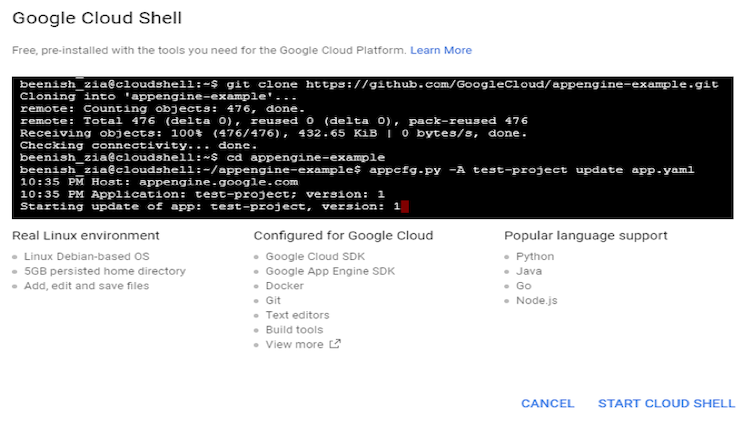Select the Popular language support heading
Screen dimensions: 750x422
586,236
